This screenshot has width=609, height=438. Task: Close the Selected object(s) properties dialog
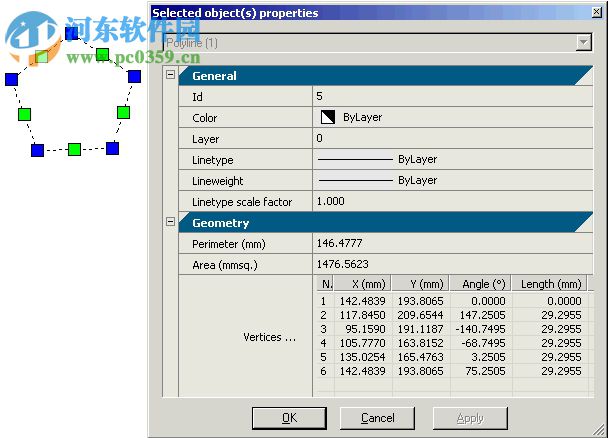[597, 12]
